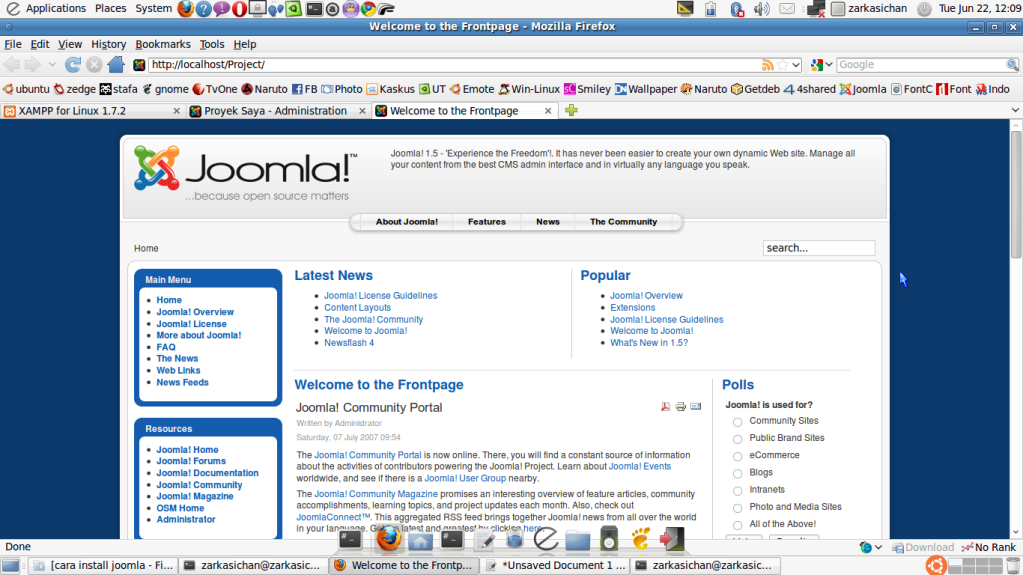This screenshot has width=1023, height=575.
Task: Click the volume icon in system tray
Action: (761, 8)
